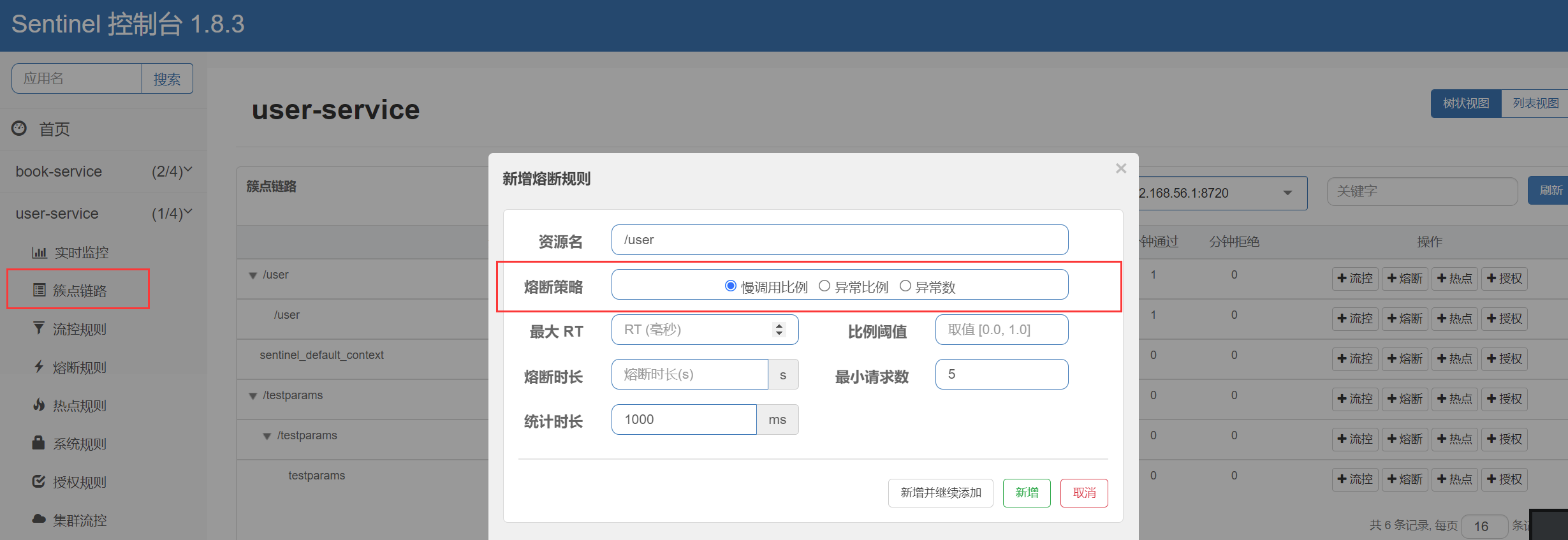Screen dimensions: 1568x540
Task: Expand the book-service (2/4) sidebar entry
Action: pyautogui.click(x=103, y=171)
